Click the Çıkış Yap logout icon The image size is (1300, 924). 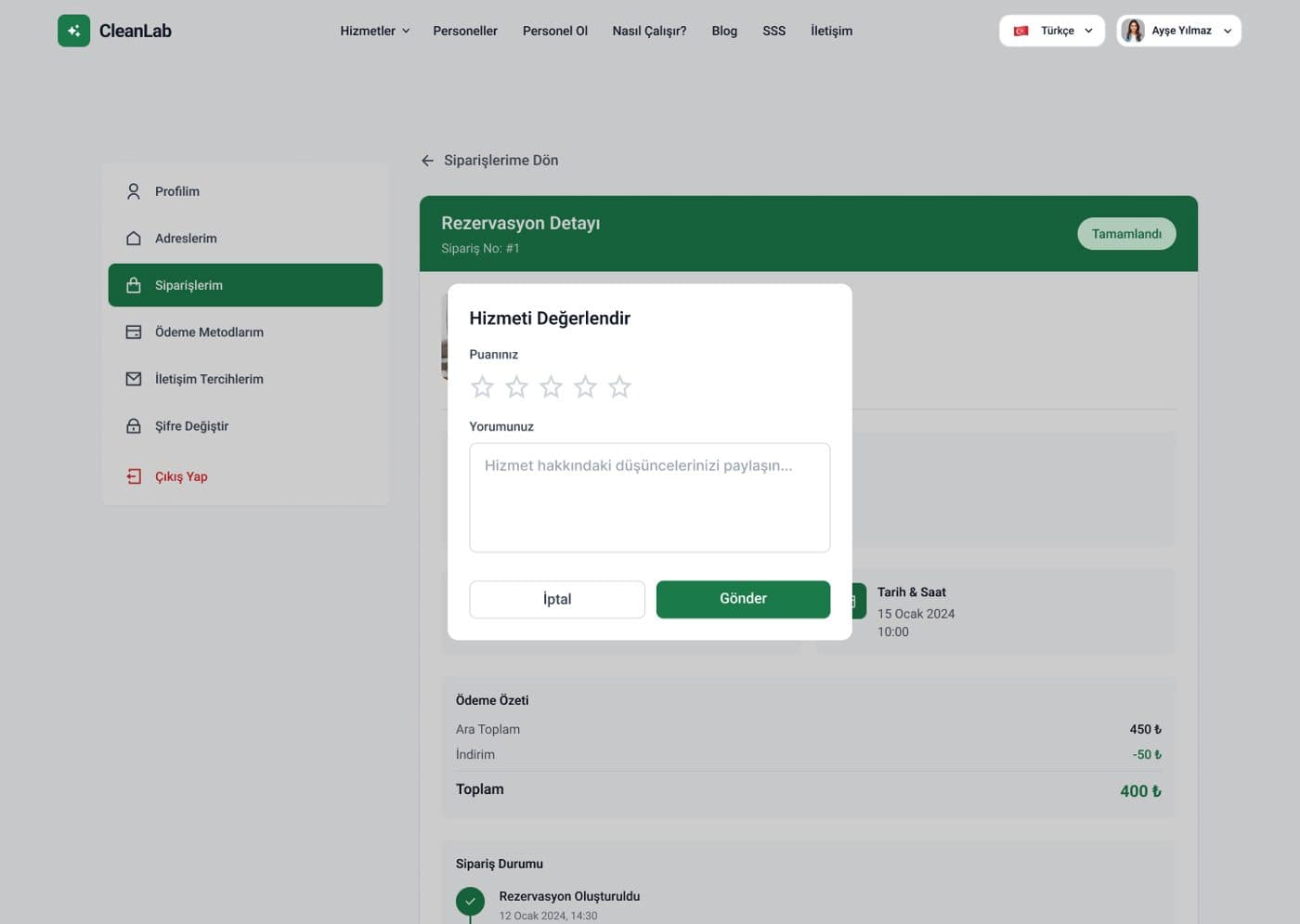(x=134, y=476)
